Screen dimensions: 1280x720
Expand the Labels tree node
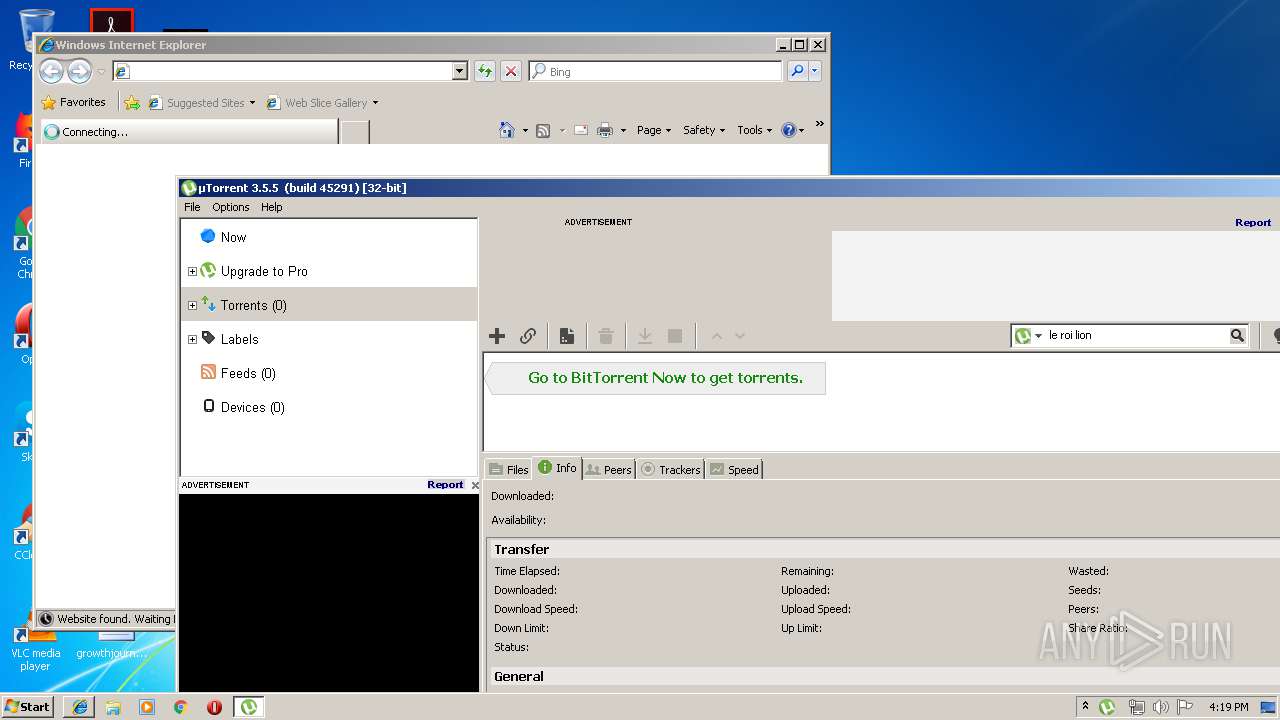coord(192,339)
